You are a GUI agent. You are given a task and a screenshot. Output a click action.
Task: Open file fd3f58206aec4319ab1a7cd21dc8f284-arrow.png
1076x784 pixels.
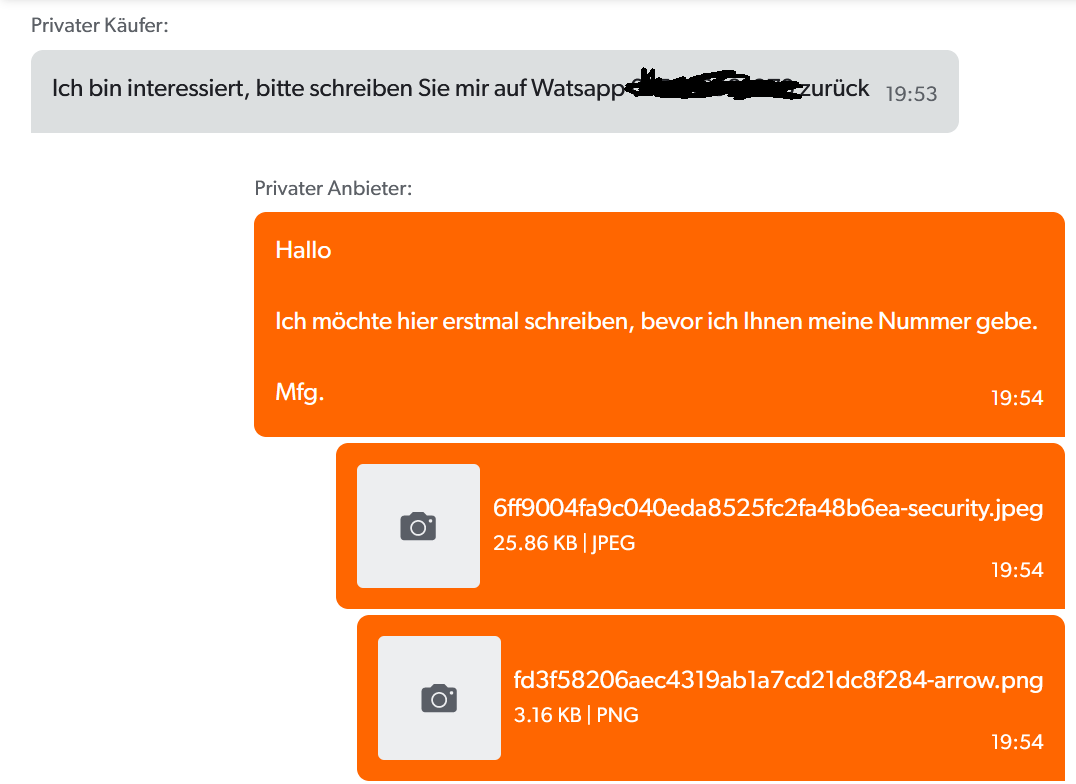click(x=778, y=680)
